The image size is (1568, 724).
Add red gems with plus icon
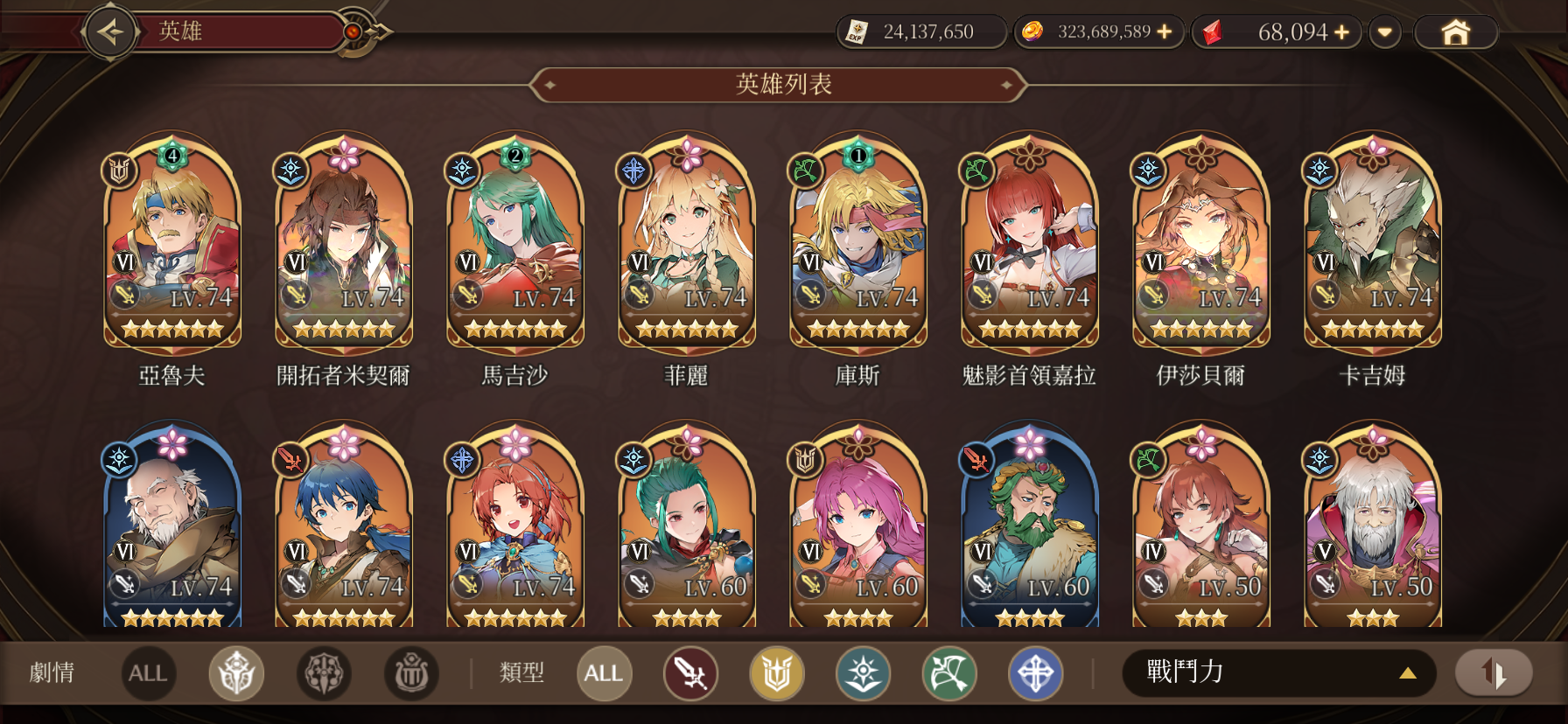click(x=1341, y=32)
